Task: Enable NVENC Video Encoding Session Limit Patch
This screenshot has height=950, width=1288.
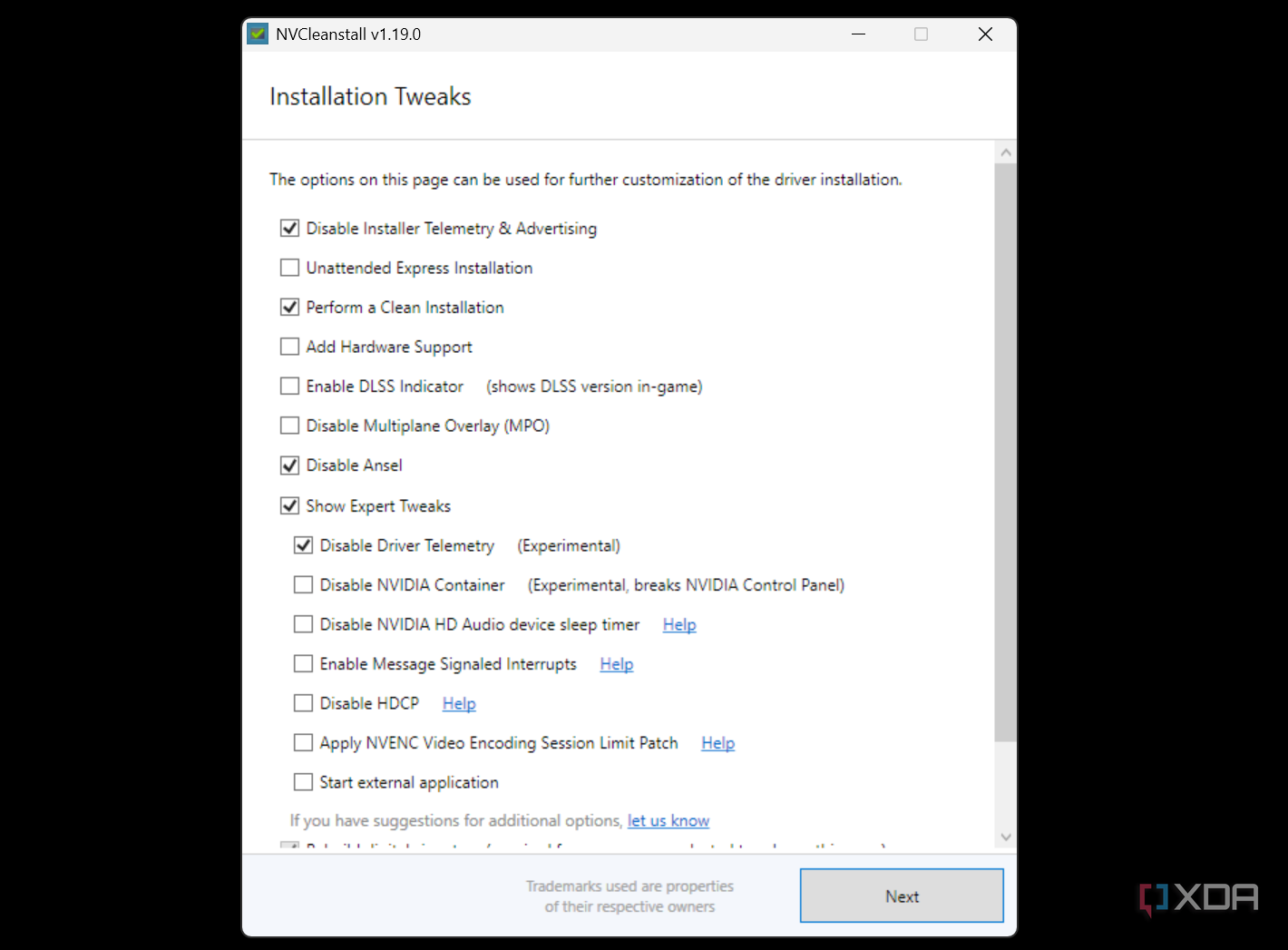Action: tap(303, 743)
